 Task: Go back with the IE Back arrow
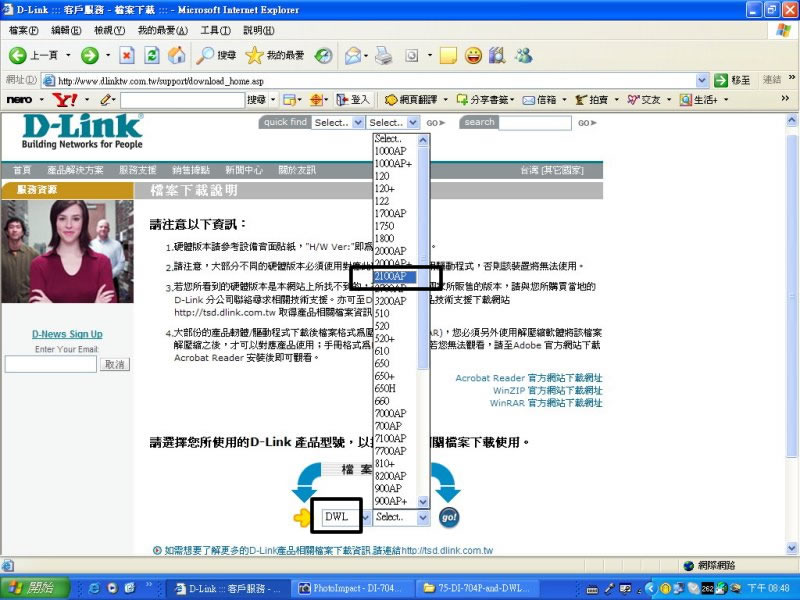pyautogui.click(x=18, y=55)
